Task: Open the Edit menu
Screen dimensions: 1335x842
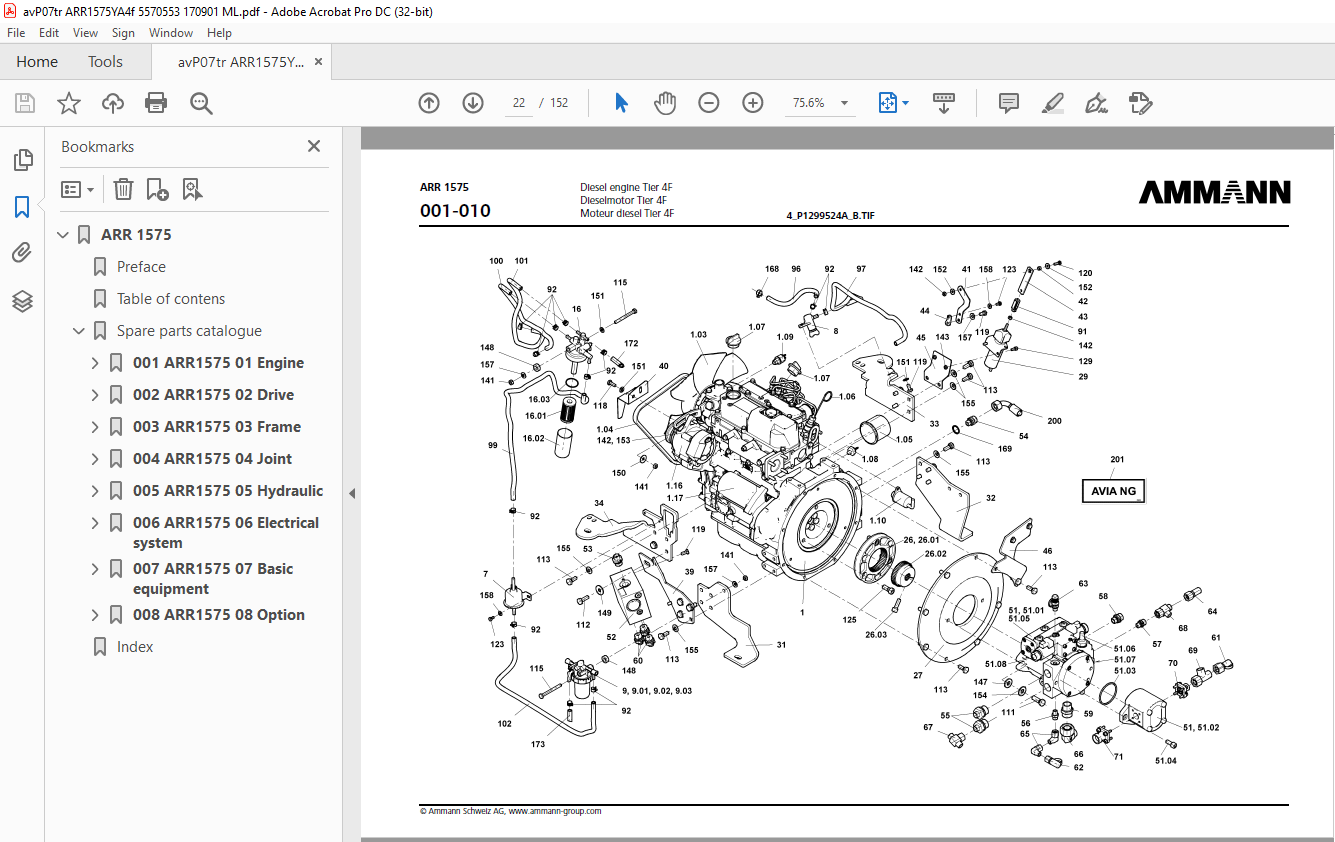Action: [x=49, y=33]
